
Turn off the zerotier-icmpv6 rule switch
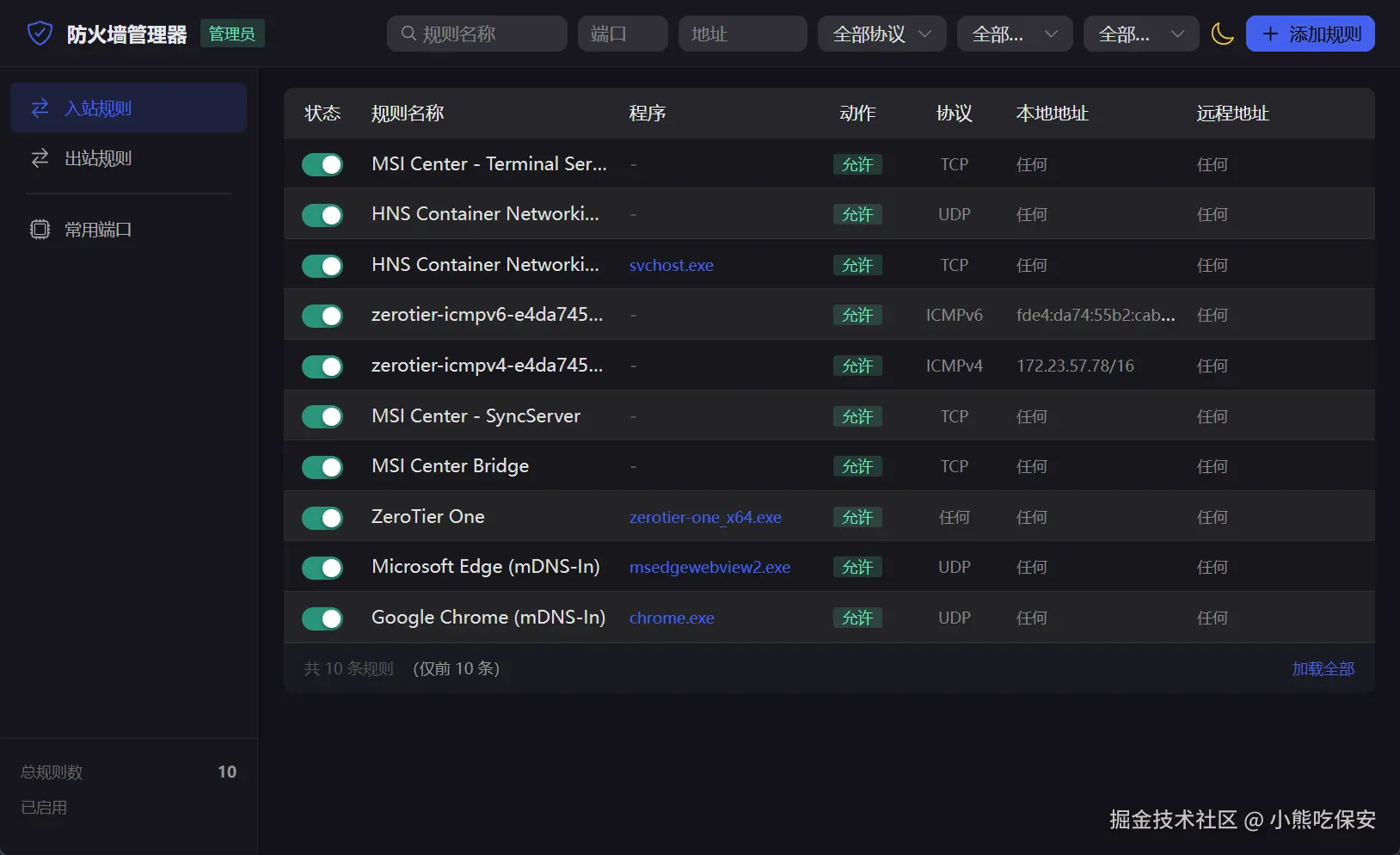(322, 316)
